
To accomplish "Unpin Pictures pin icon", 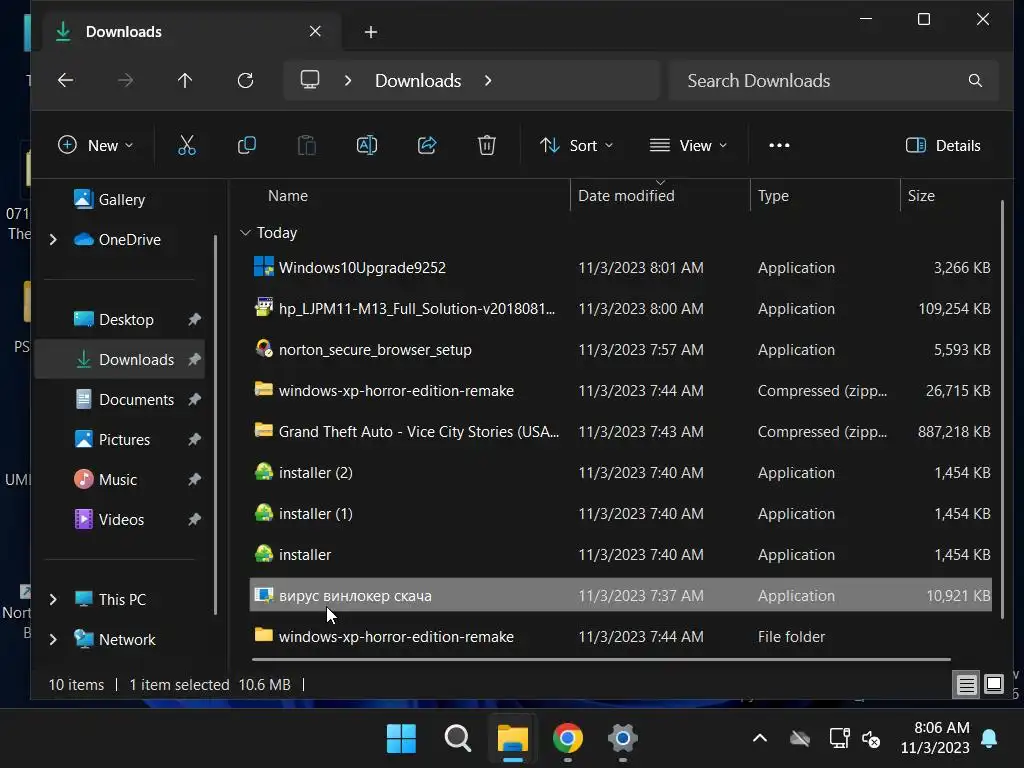I will pyautogui.click(x=194, y=440).
